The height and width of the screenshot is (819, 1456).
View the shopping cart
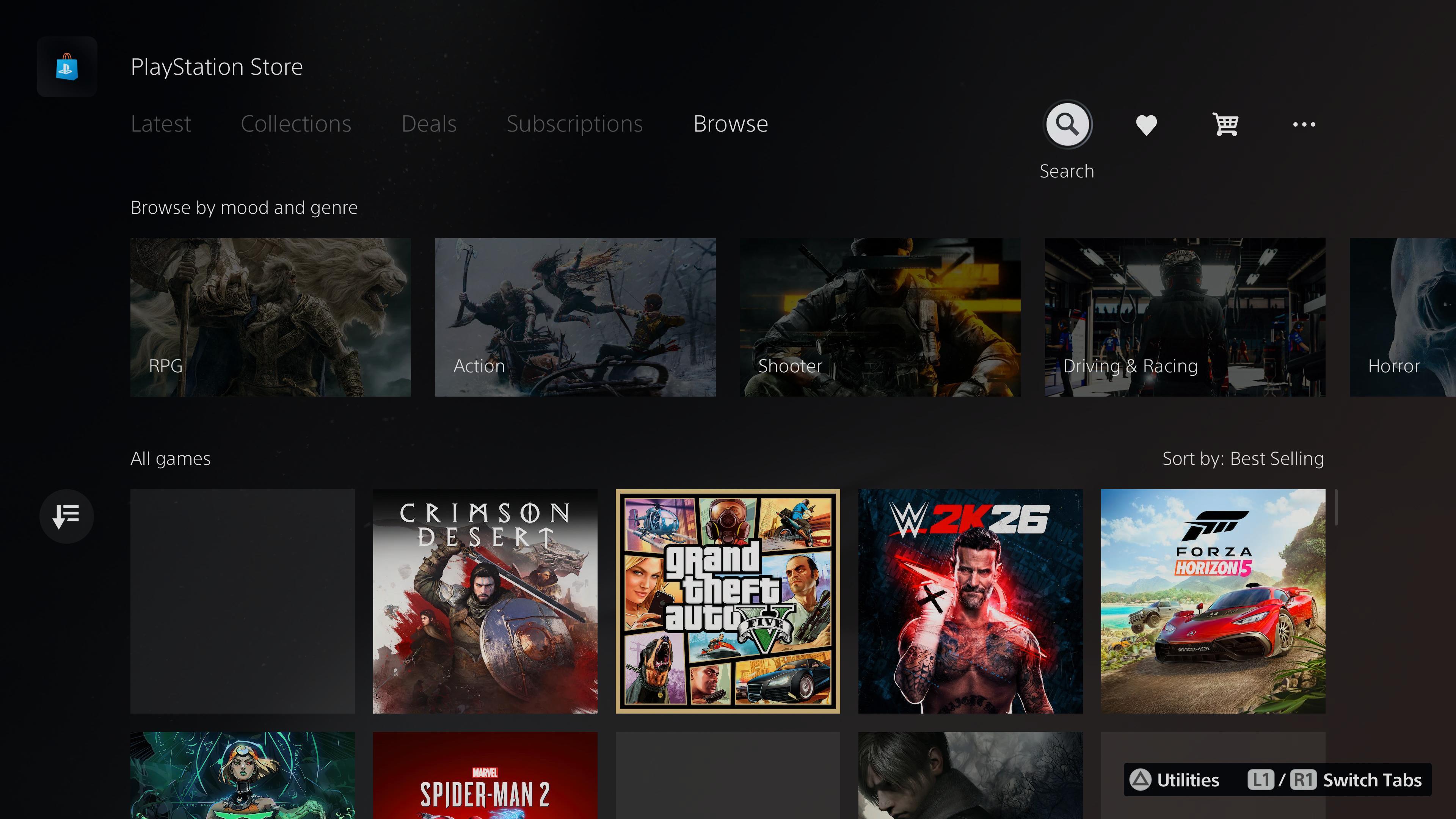coord(1224,124)
